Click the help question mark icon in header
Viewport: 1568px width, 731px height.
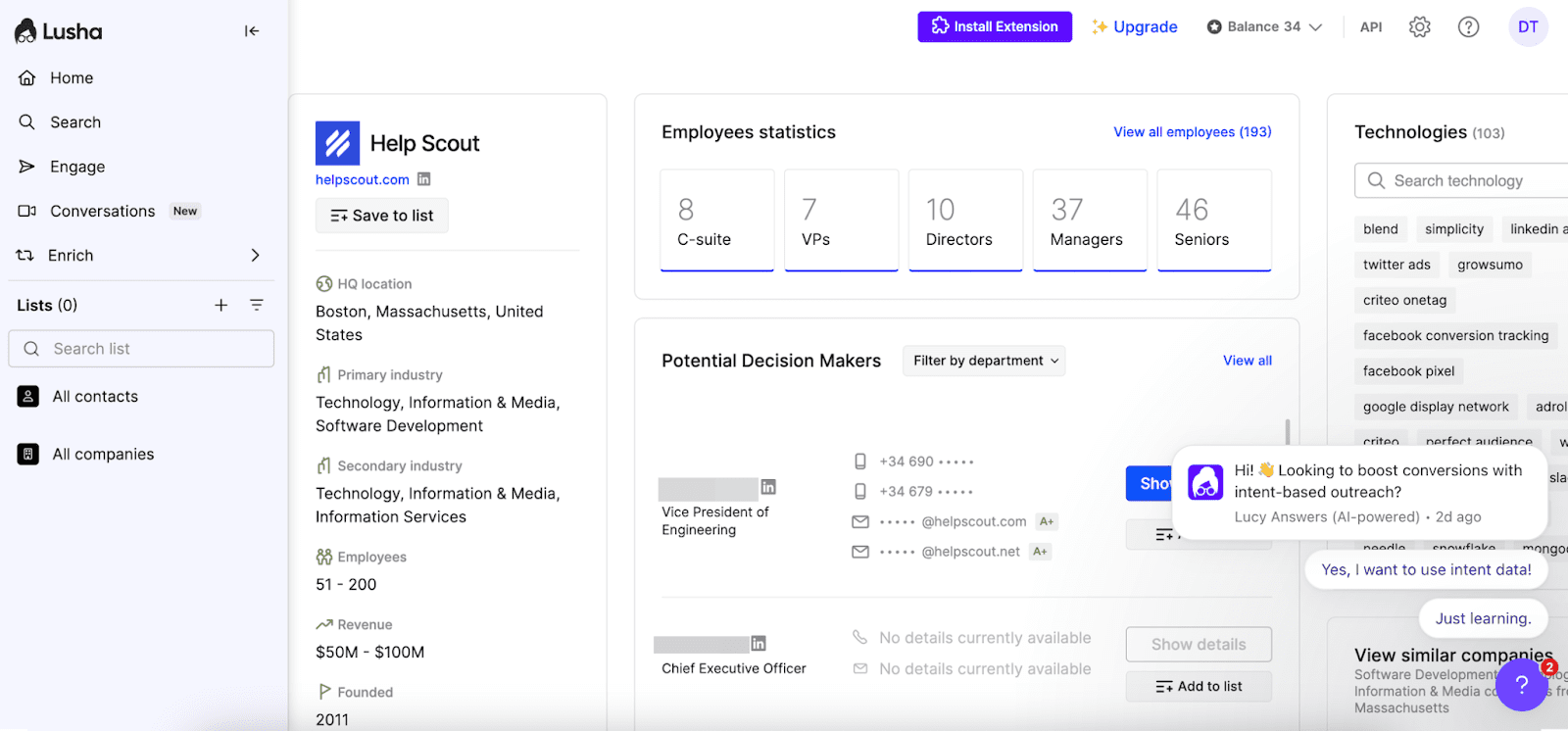point(1468,27)
